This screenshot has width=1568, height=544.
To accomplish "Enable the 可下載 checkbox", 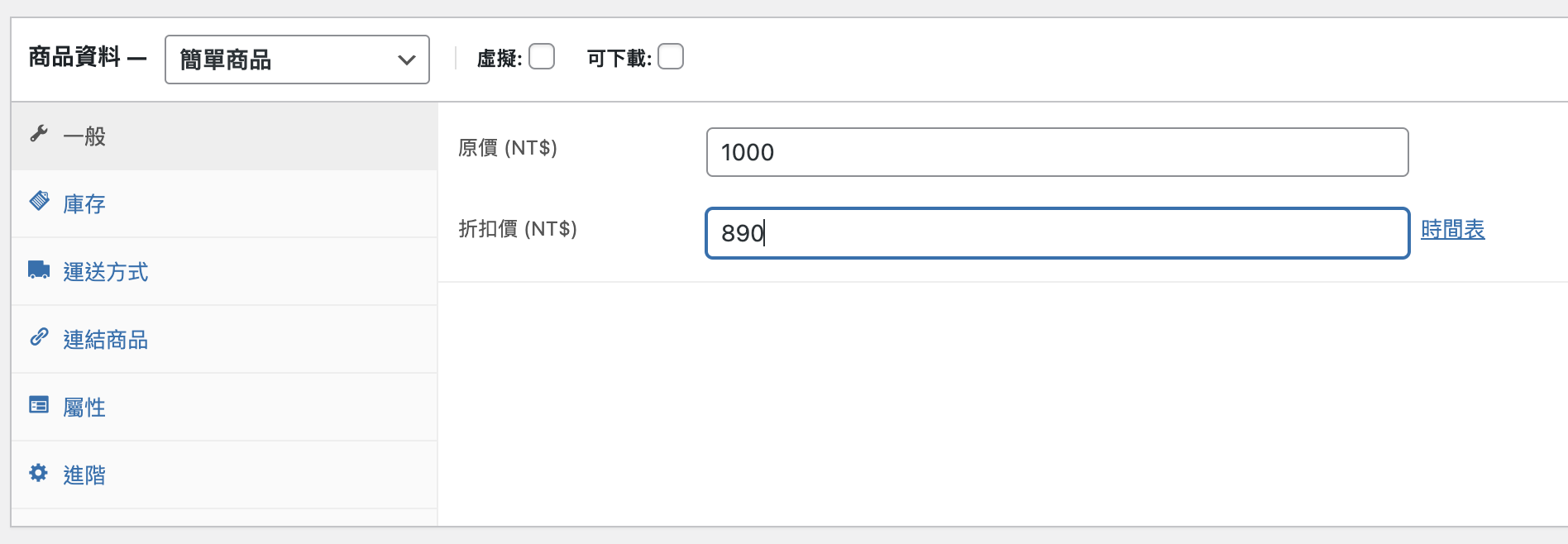I will tap(672, 56).
